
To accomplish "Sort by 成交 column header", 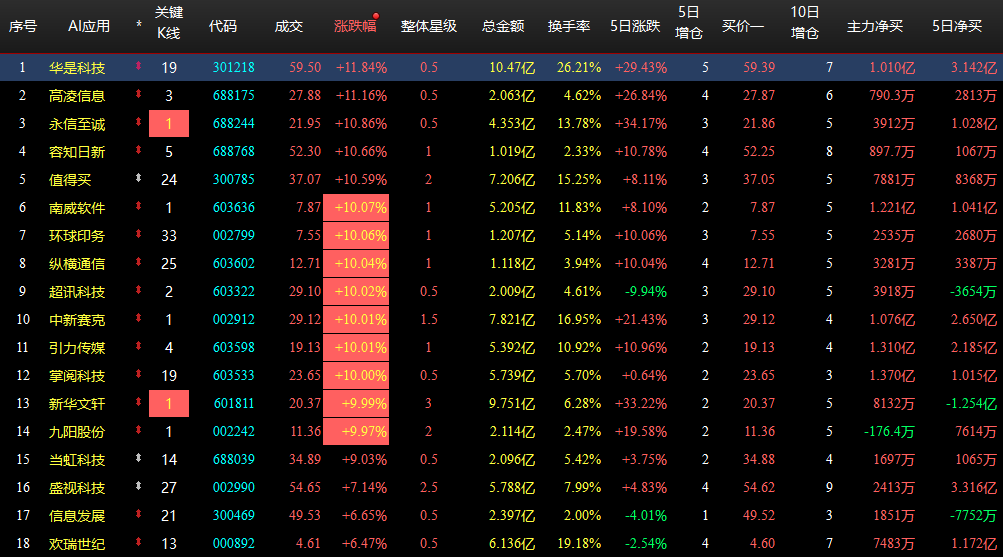I will point(288,26).
